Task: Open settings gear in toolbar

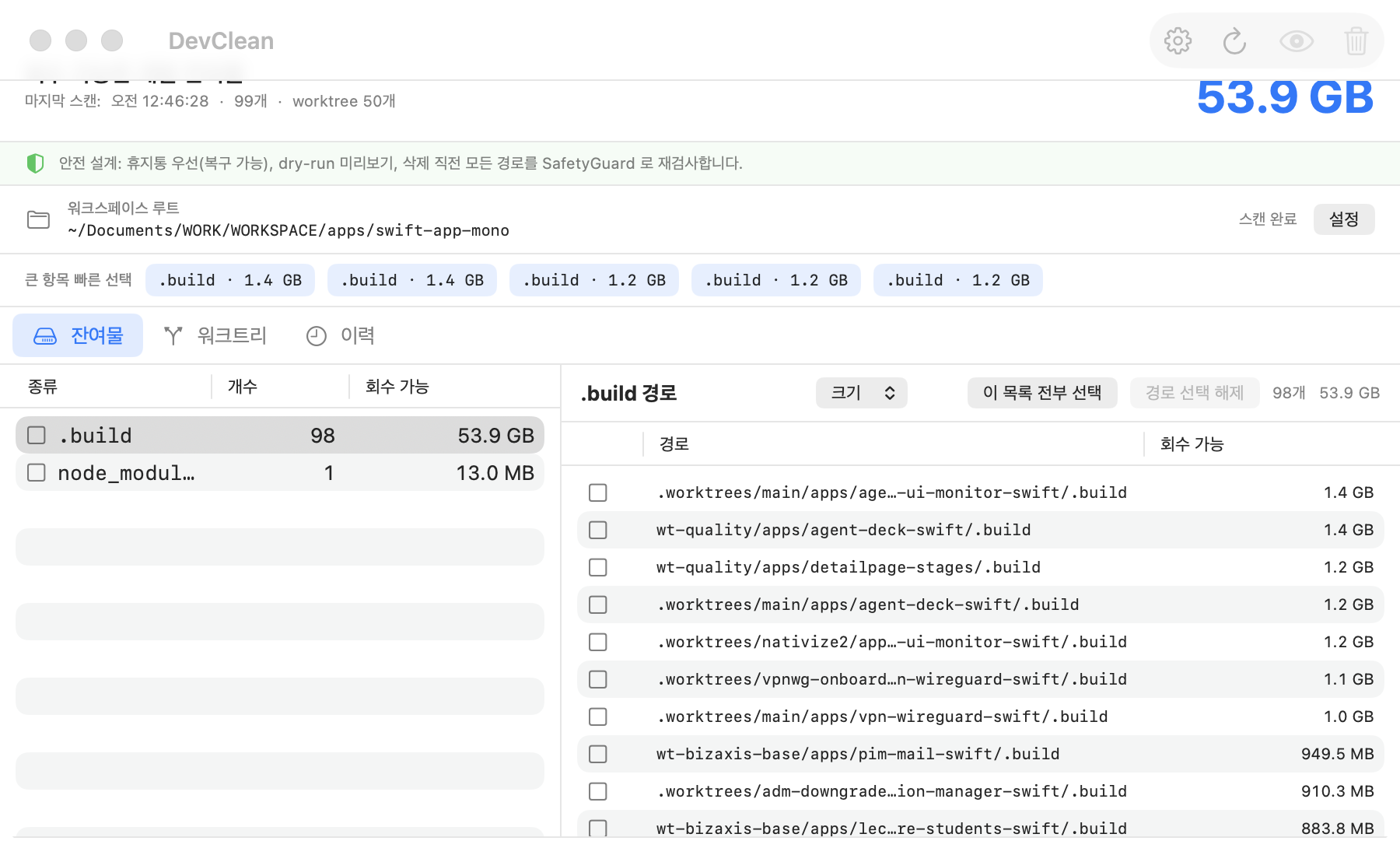Action: tap(1178, 40)
